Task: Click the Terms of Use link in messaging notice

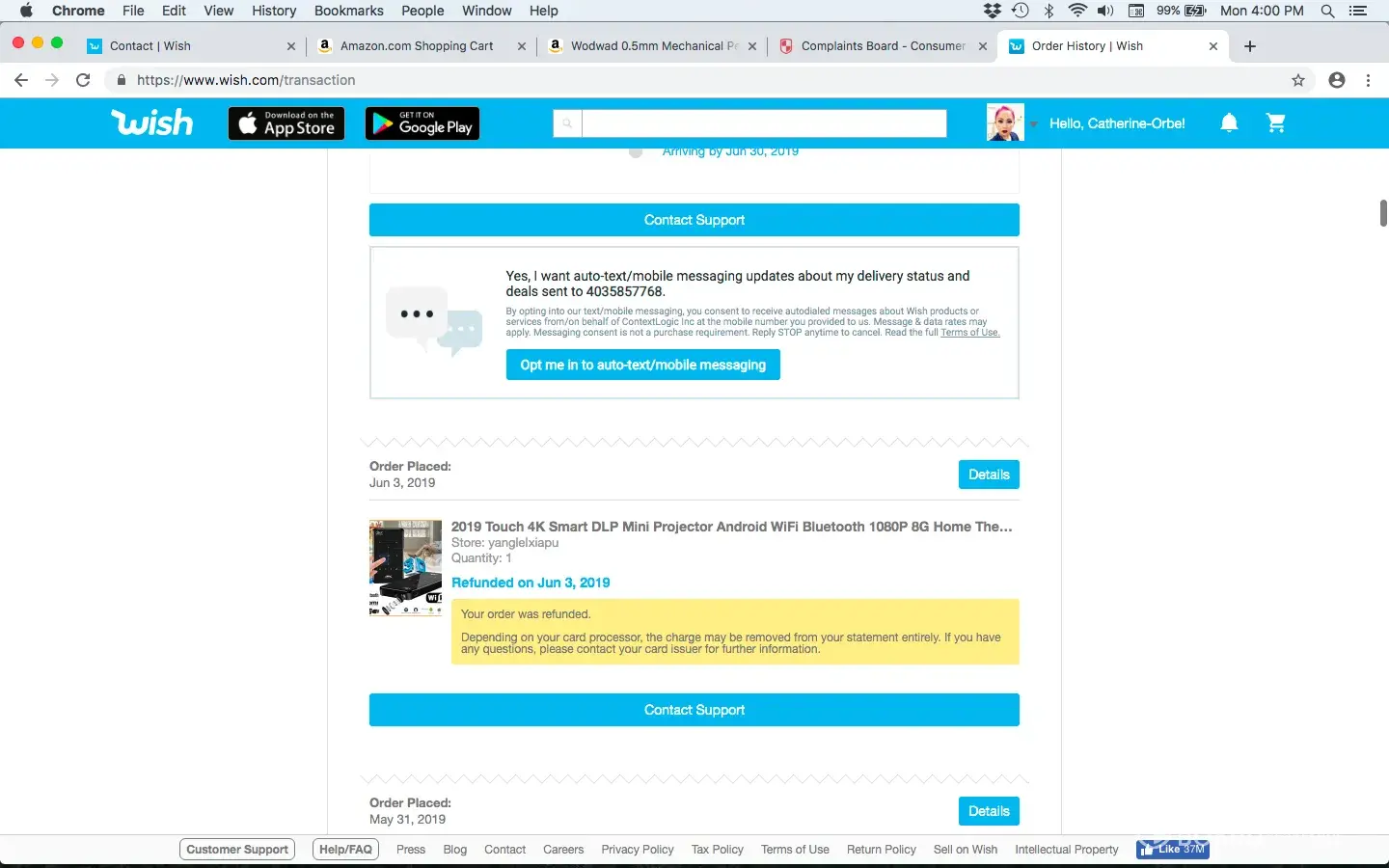Action: coord(969,333)
